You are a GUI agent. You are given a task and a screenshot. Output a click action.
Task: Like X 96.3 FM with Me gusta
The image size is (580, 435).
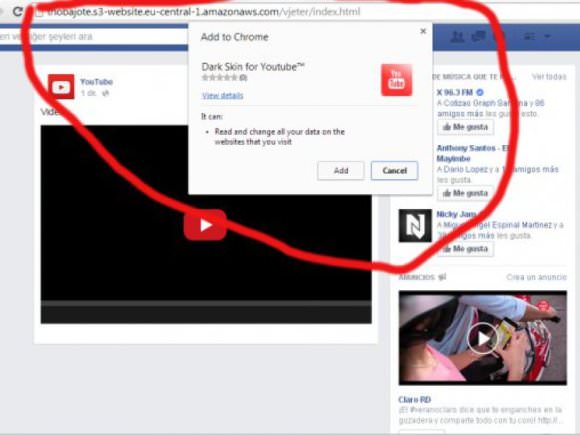[465, 127]
